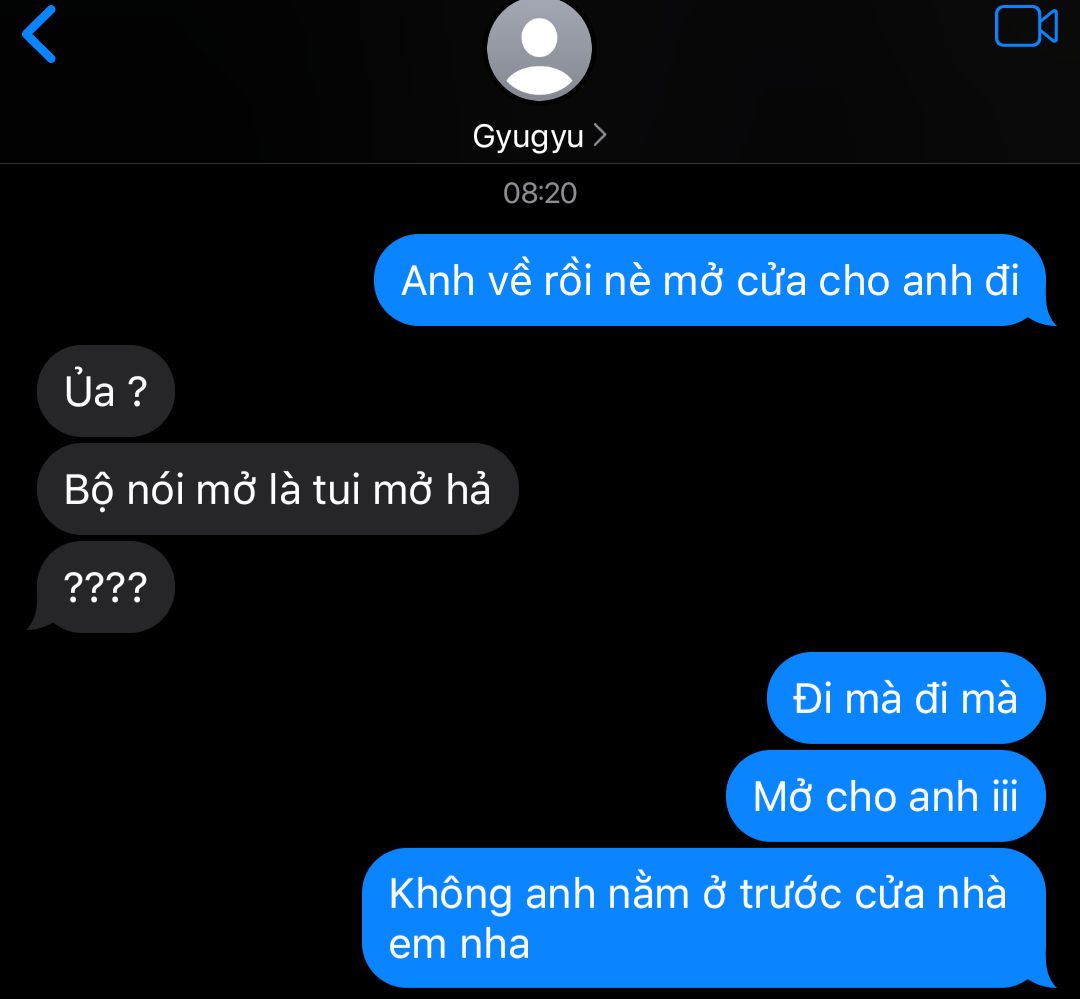This screenshot has height=999, width=1080.
Task: Start a FaceTime video call
Action: [x=1026, y=26]
